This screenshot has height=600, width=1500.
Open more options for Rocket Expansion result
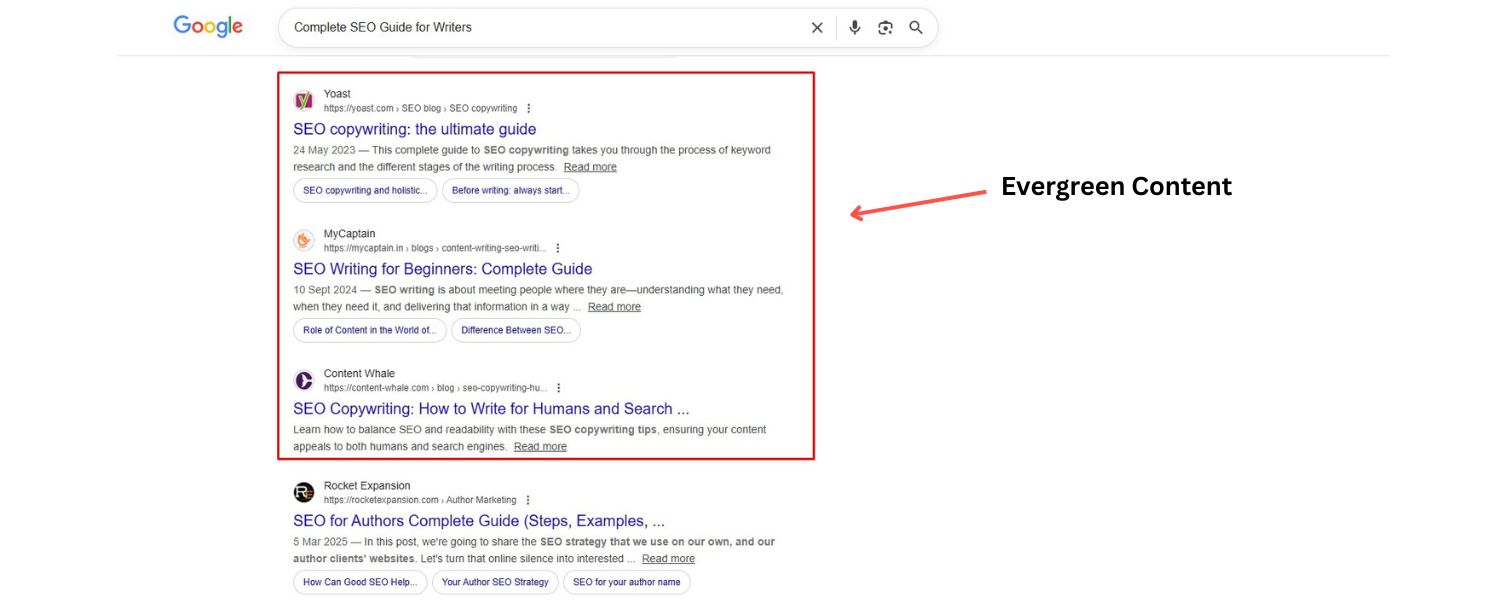pyautogui.click(x=528, y=500)
